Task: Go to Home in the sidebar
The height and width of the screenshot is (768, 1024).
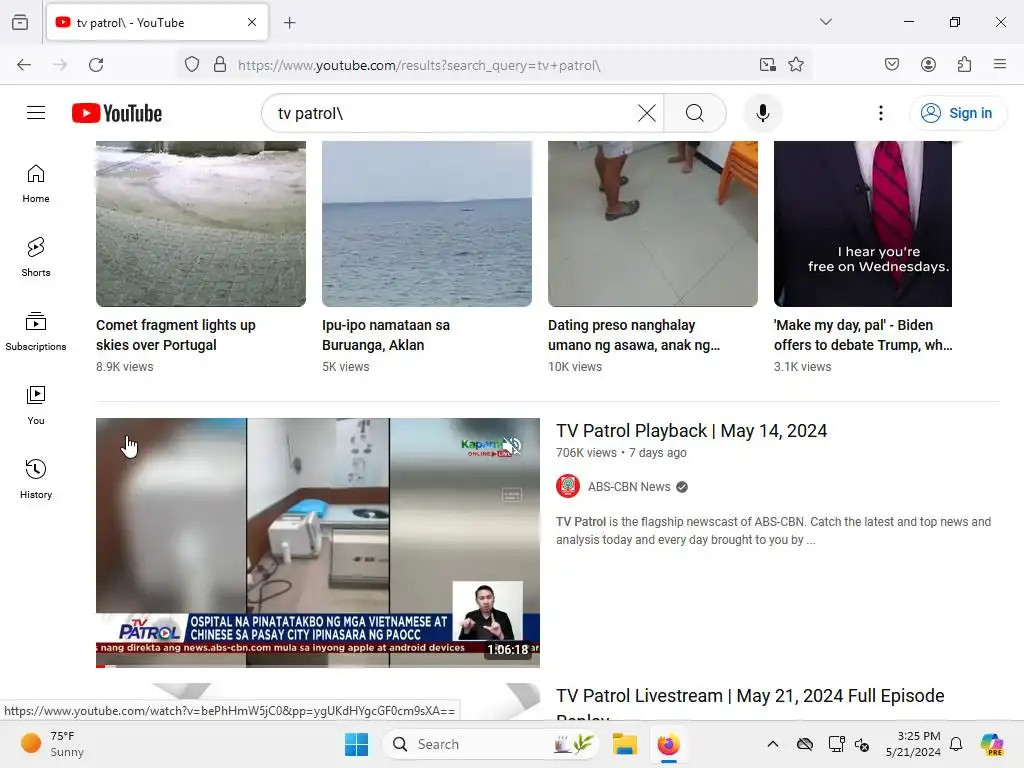Action: coord(36,184)
